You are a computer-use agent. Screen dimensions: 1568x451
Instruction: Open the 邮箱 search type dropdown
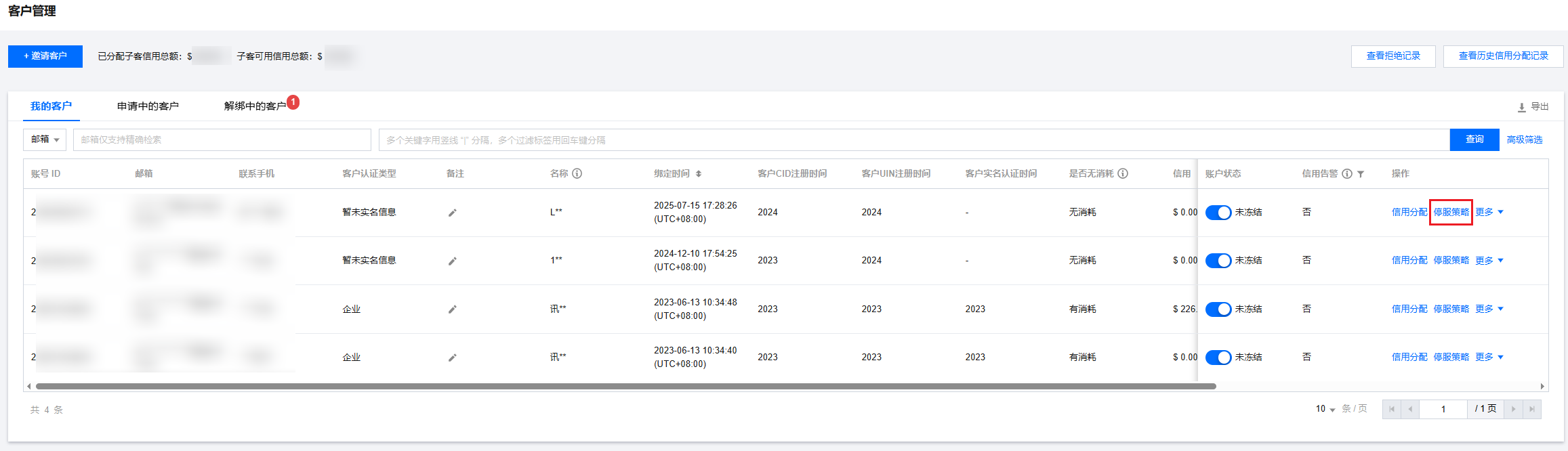pos(45,139)
